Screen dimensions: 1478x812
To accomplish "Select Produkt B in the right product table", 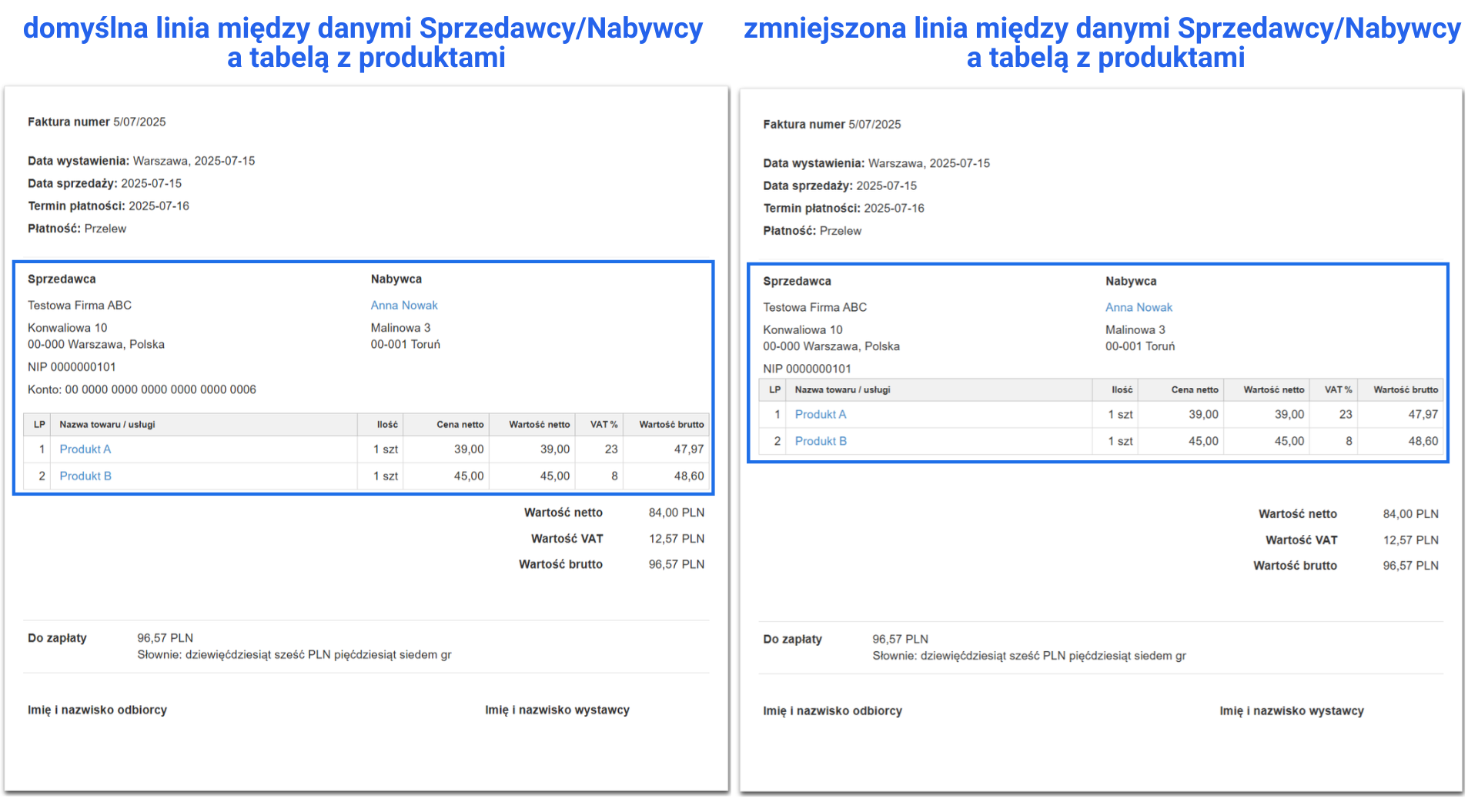I will click(821, 441).
